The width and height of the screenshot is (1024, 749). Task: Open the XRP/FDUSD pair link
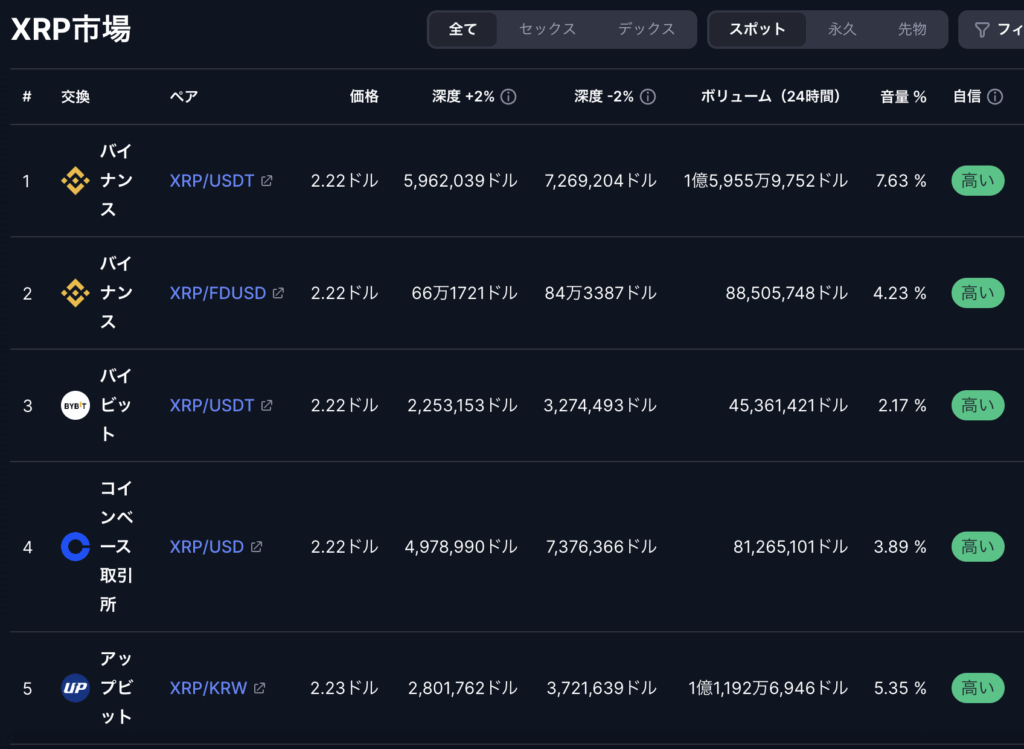(x=217, y=293)
